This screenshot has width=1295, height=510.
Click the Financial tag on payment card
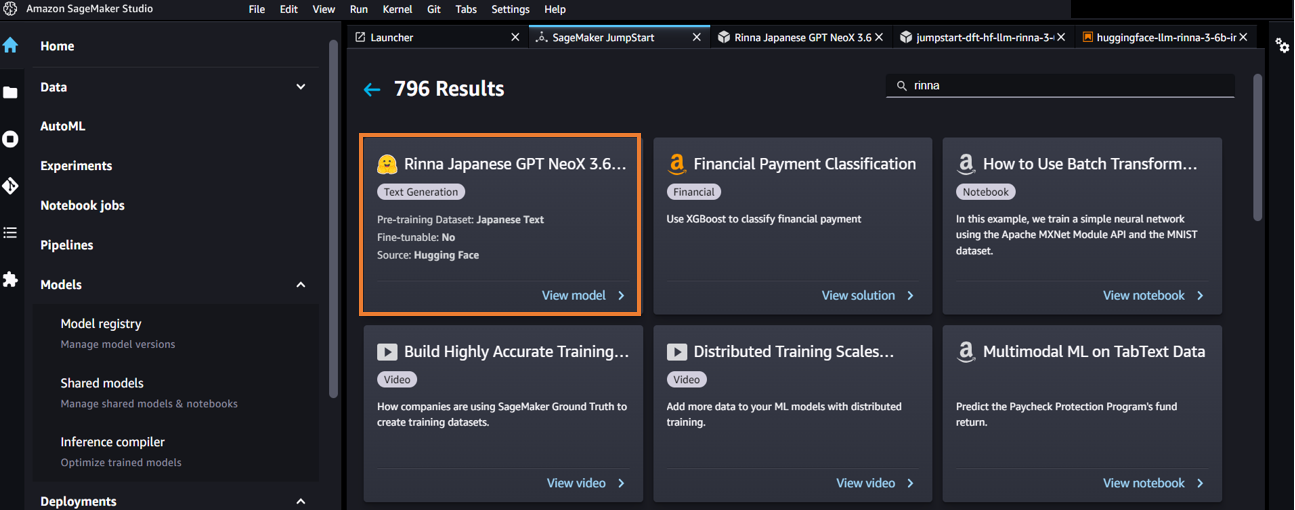694,192
